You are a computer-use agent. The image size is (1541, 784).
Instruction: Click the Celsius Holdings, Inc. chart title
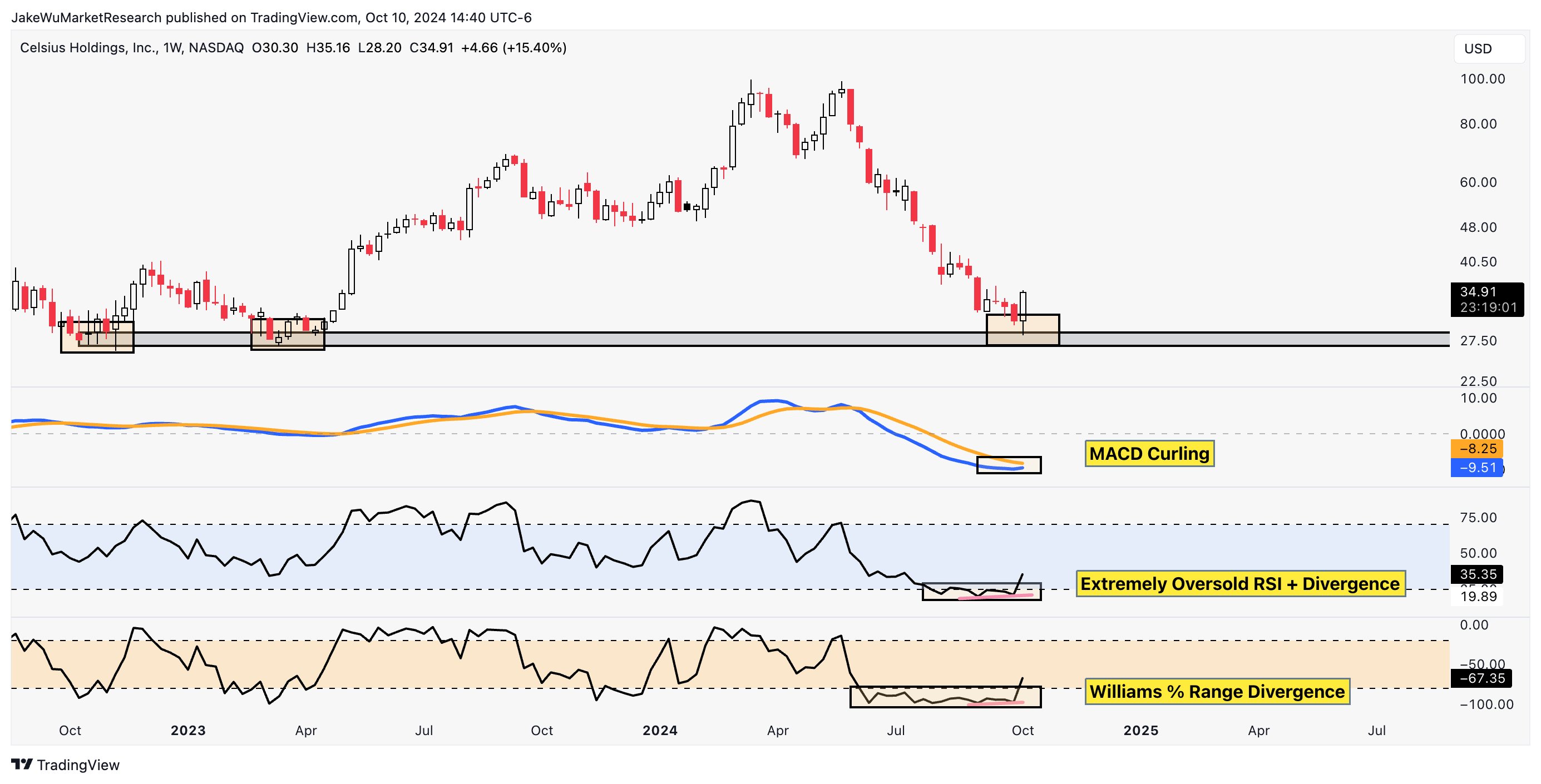click(x=88, y=48)
